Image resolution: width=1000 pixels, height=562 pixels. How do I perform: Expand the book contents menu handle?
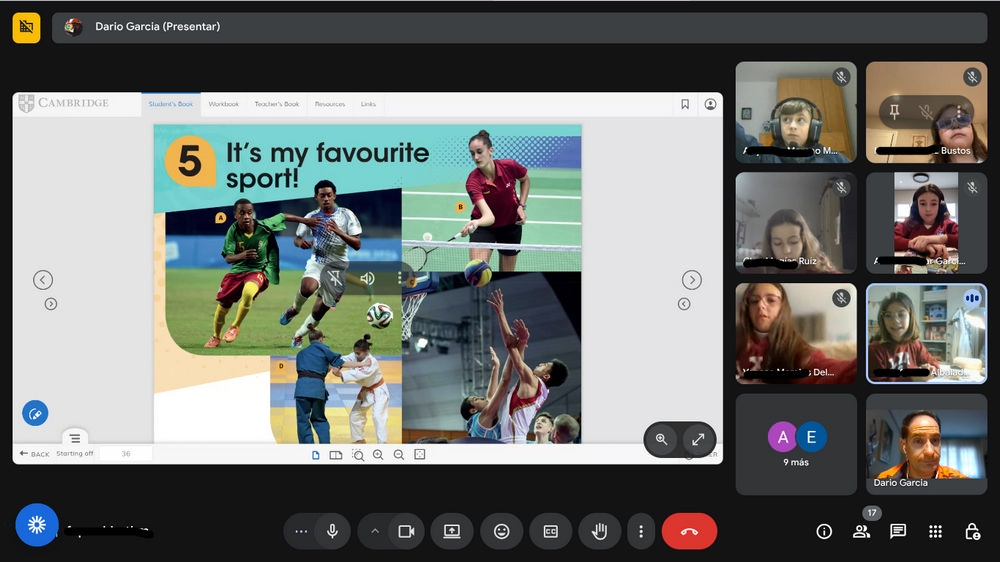[x=75, y=438]
